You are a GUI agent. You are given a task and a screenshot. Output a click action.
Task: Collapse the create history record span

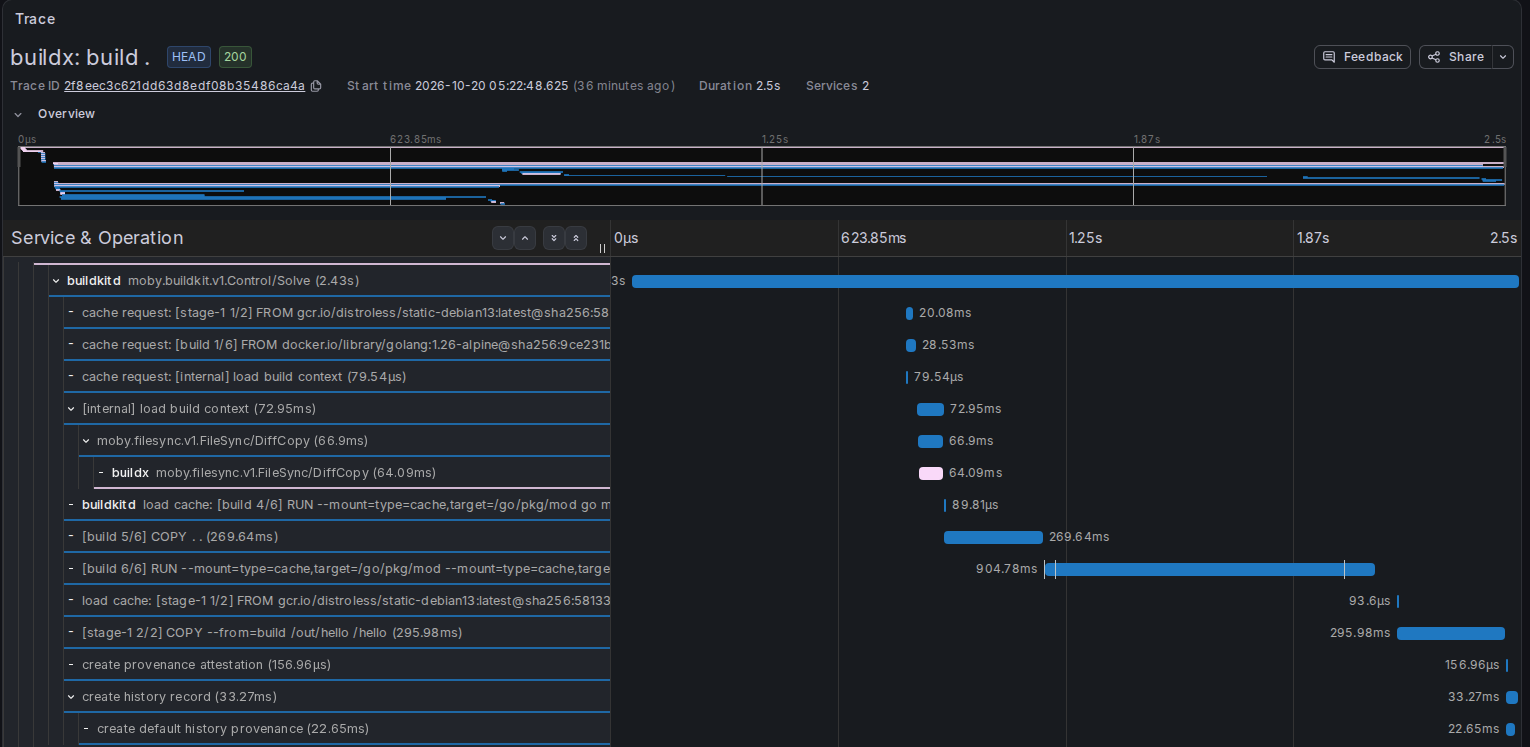[x=71, y=697]
